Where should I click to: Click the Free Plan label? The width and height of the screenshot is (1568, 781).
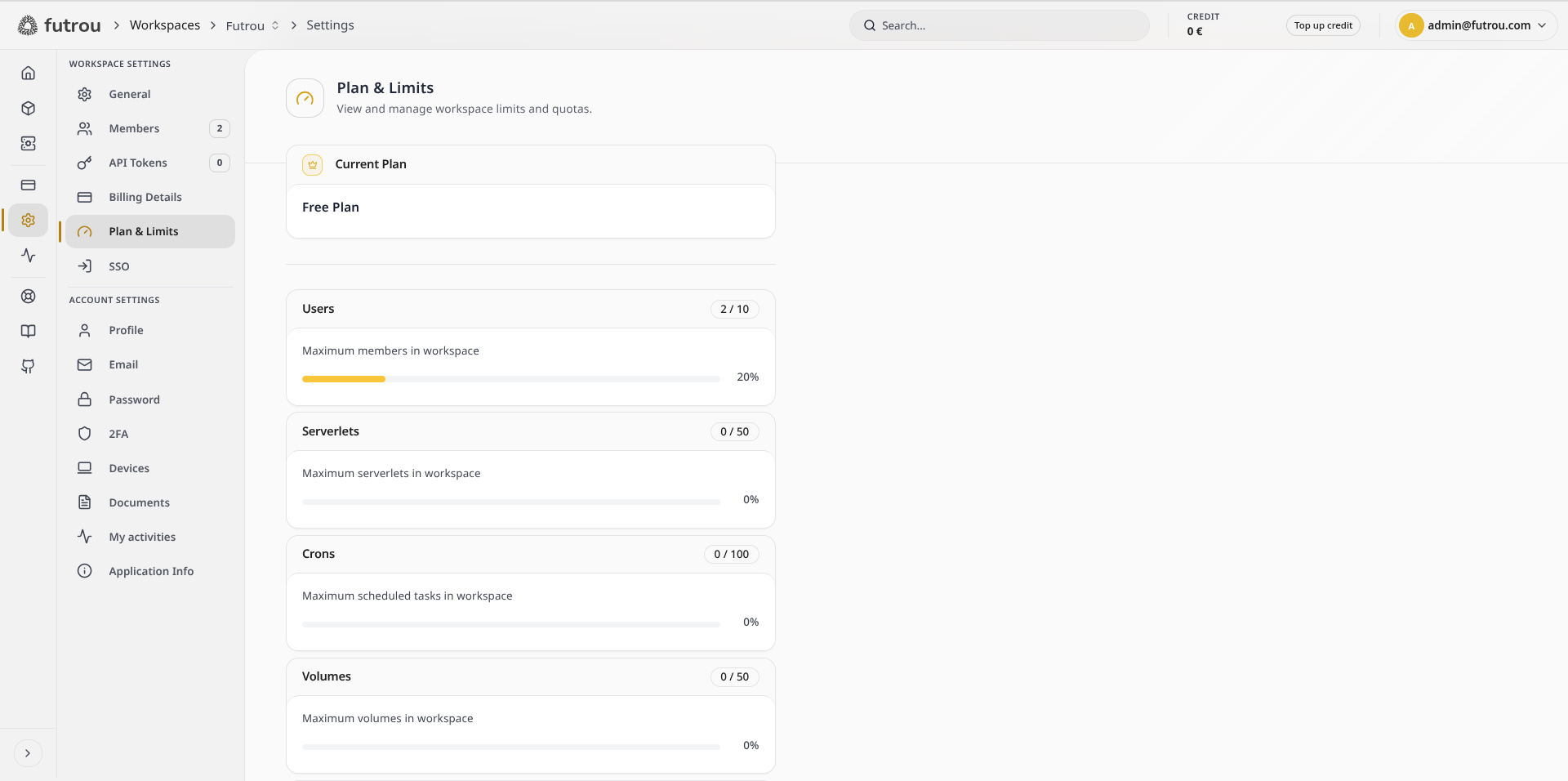coord(331,208)
